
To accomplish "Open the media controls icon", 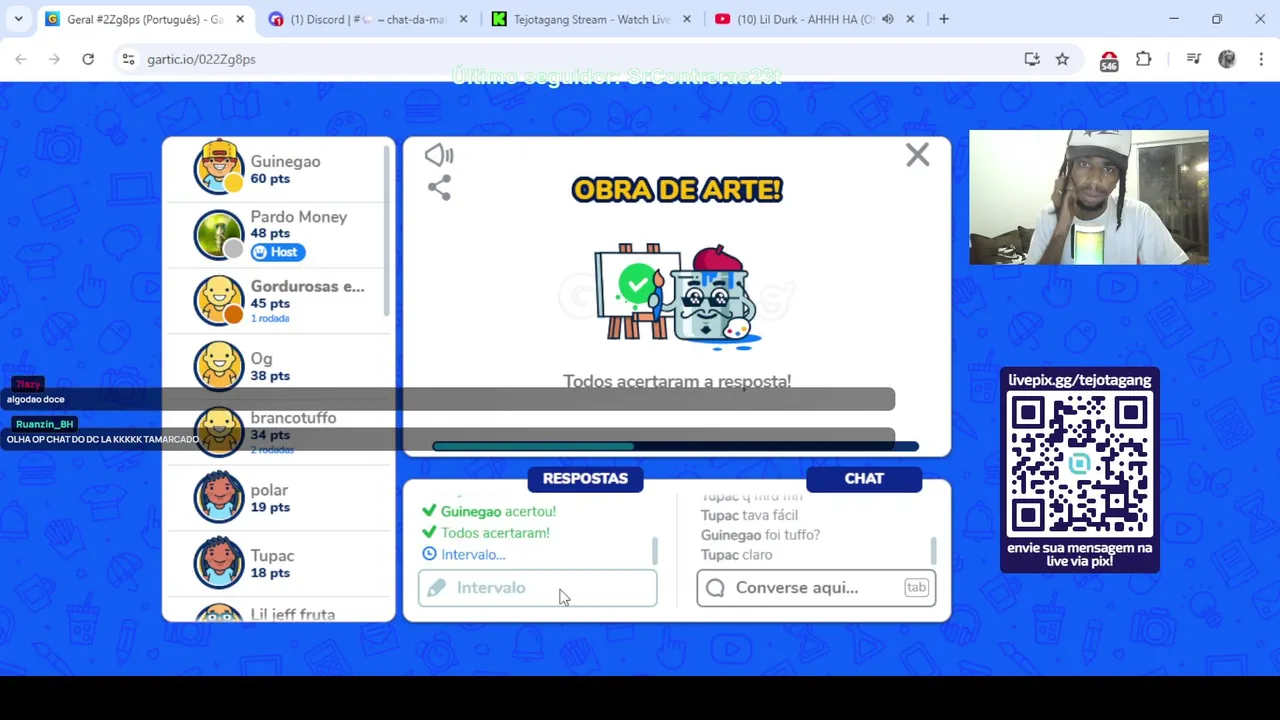I will 1193,59.
